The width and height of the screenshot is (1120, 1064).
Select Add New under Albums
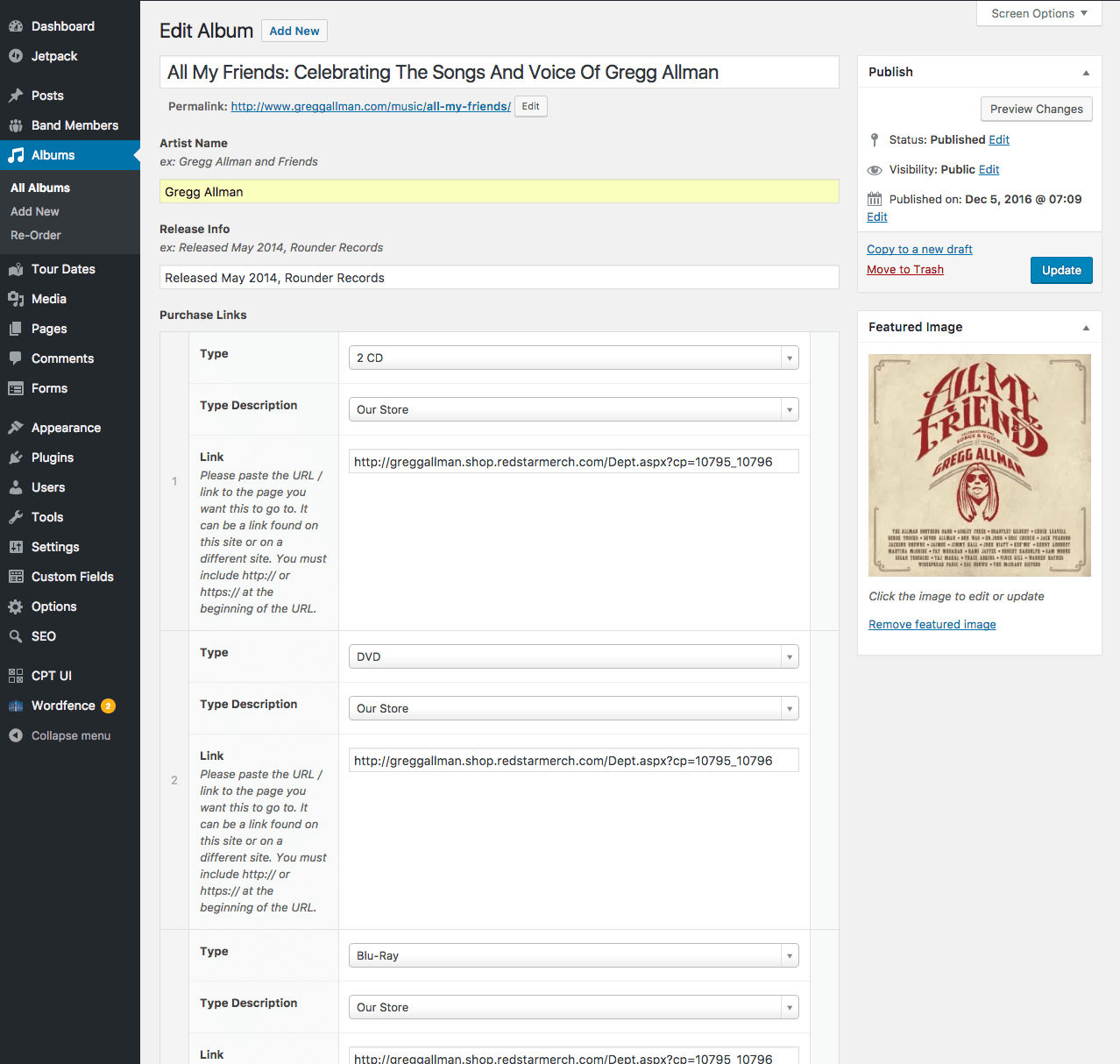[x=35, y=211]
